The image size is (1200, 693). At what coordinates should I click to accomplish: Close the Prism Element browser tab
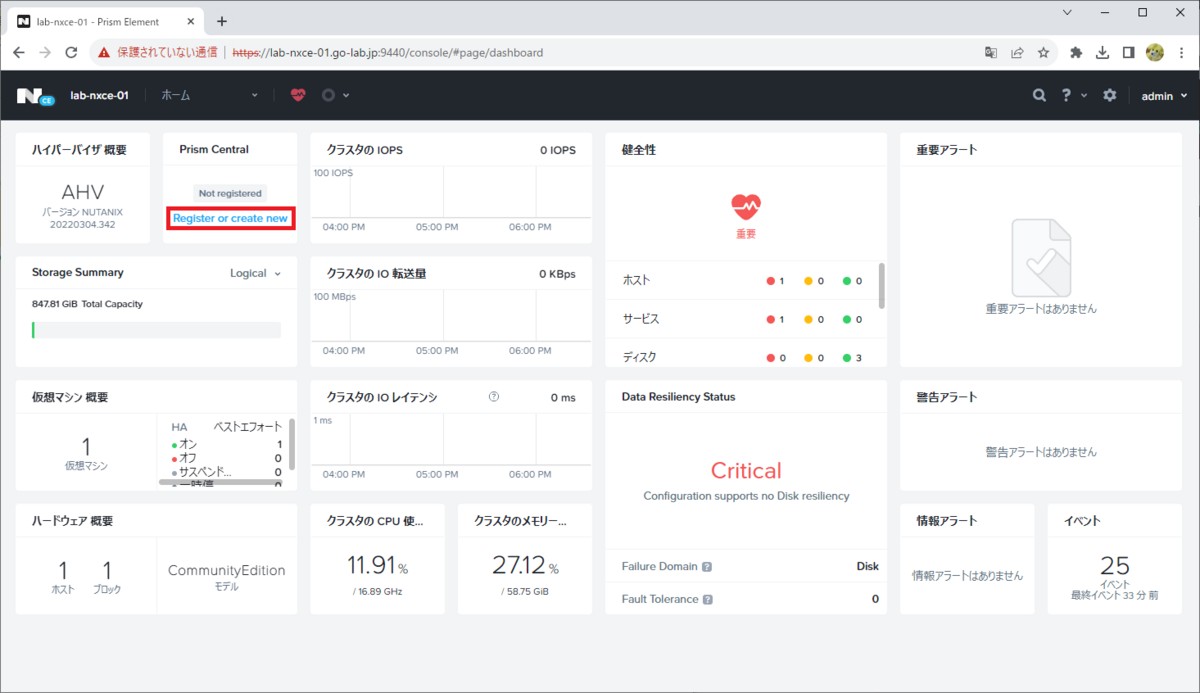[188, 21]
